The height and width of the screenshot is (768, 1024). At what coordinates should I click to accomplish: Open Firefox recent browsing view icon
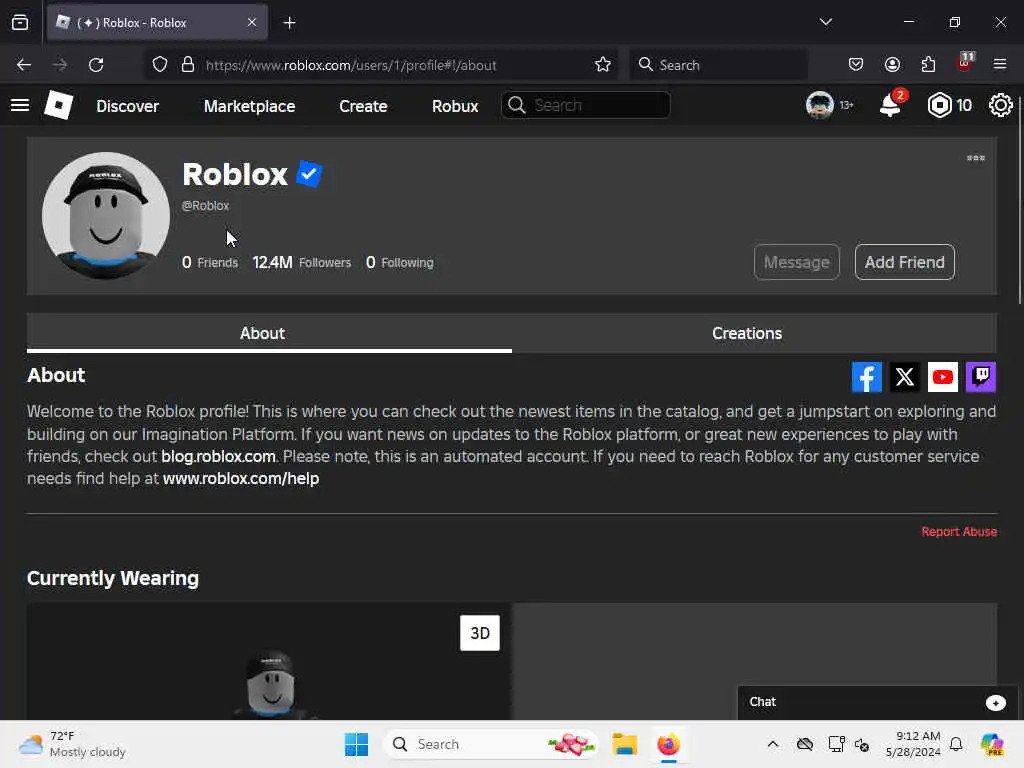click(20, 23)
